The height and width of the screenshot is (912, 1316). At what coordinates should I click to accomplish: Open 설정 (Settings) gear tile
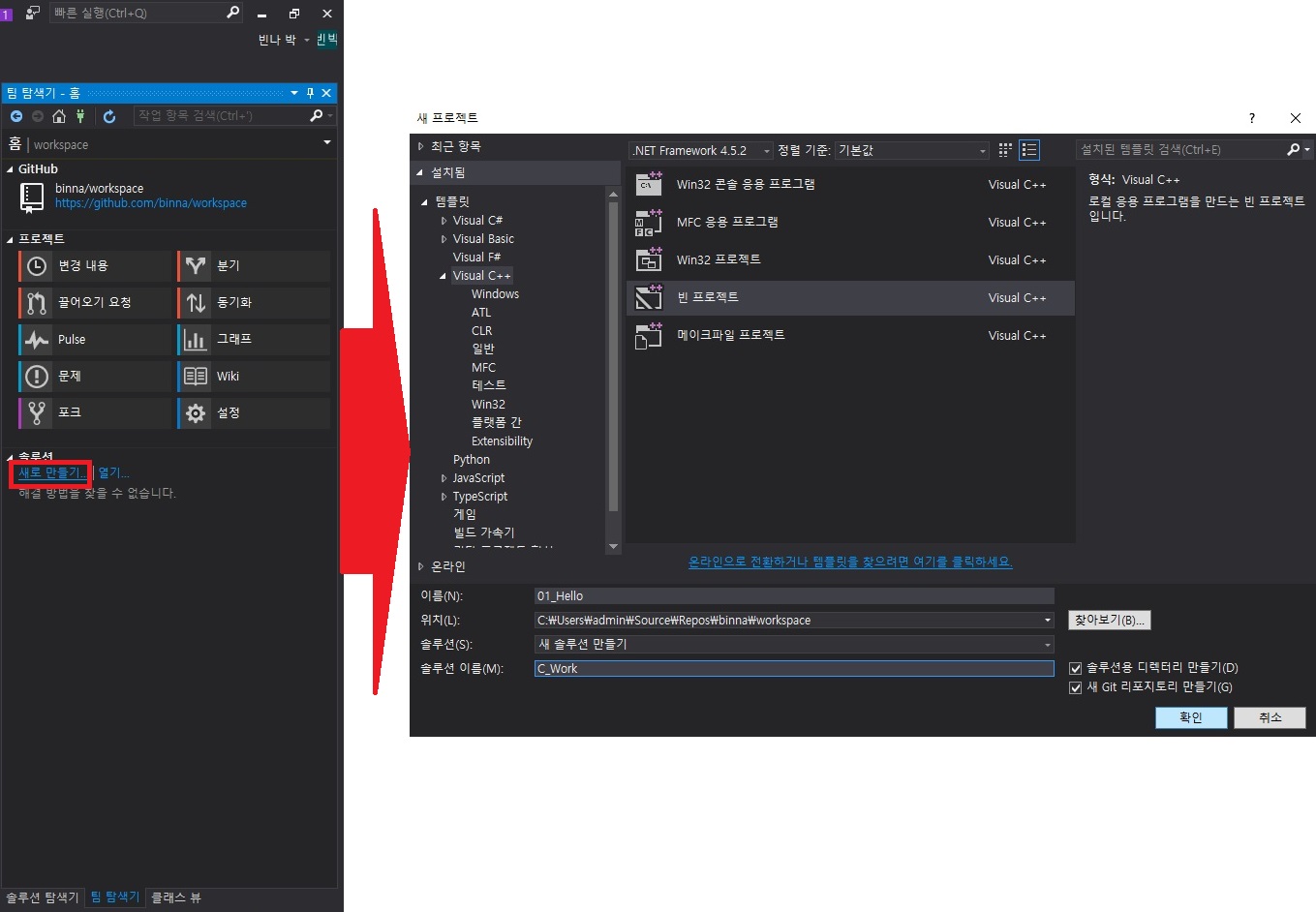click(x=254, y=412)
